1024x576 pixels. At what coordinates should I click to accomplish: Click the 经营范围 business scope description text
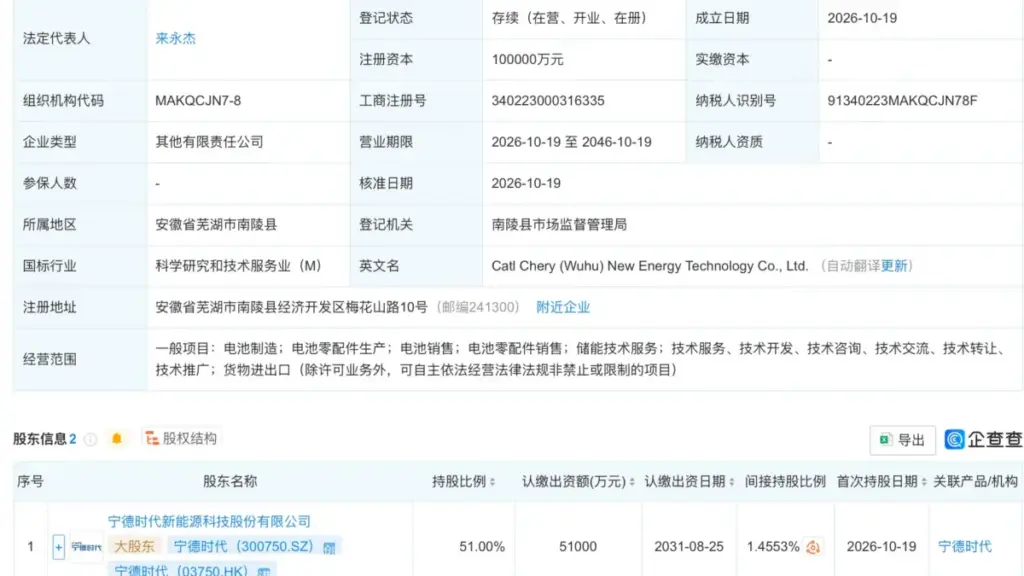click(x=581, y=359)
